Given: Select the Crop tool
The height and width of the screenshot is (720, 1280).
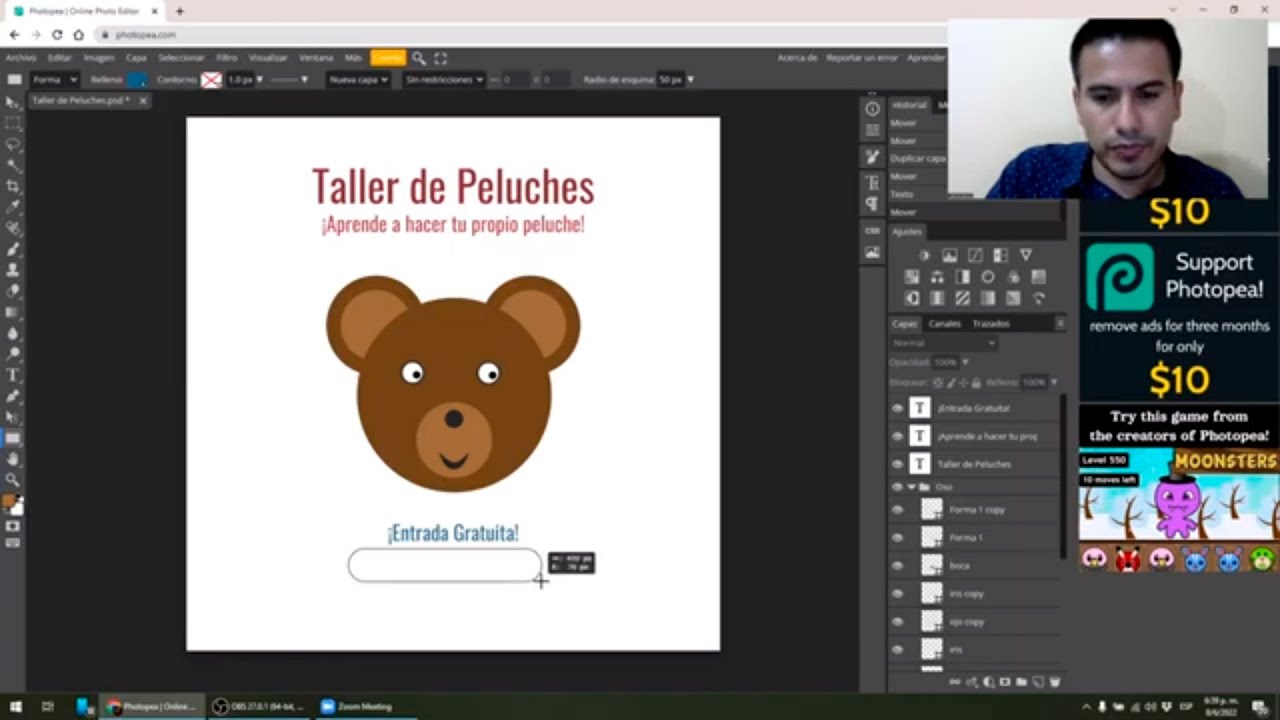Looking at the screenshot, I should point(13,186).
